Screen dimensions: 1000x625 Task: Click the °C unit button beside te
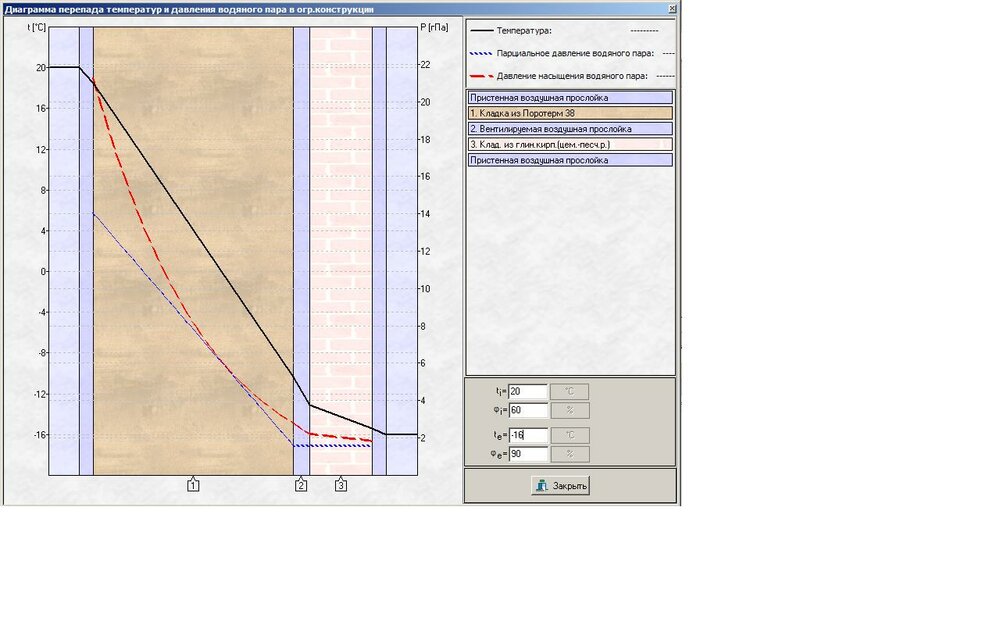[570, 435]
